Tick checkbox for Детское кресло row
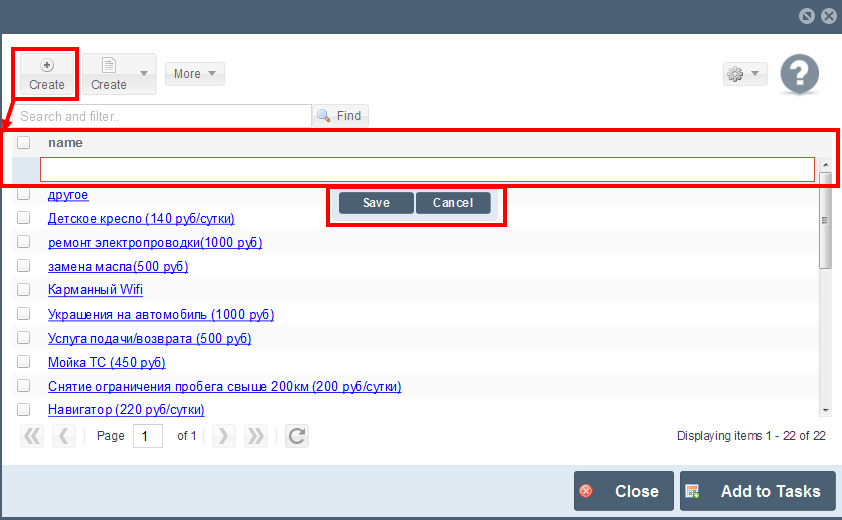 [24, 218]
